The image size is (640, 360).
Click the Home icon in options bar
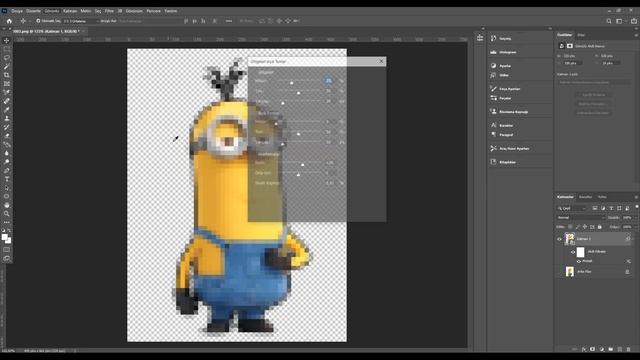coord(9,21)
